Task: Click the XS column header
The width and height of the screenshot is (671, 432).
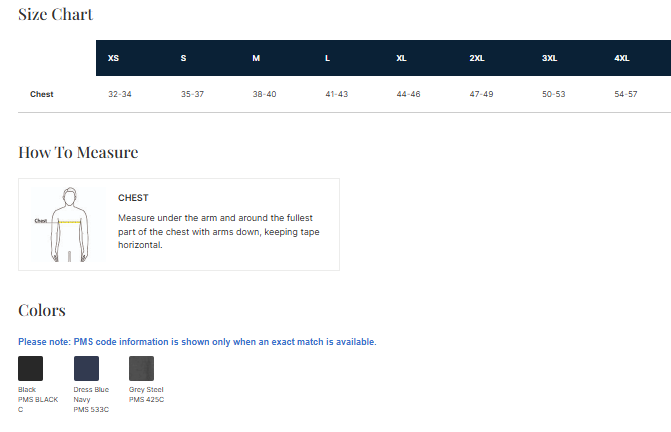Action: [113, 58]
